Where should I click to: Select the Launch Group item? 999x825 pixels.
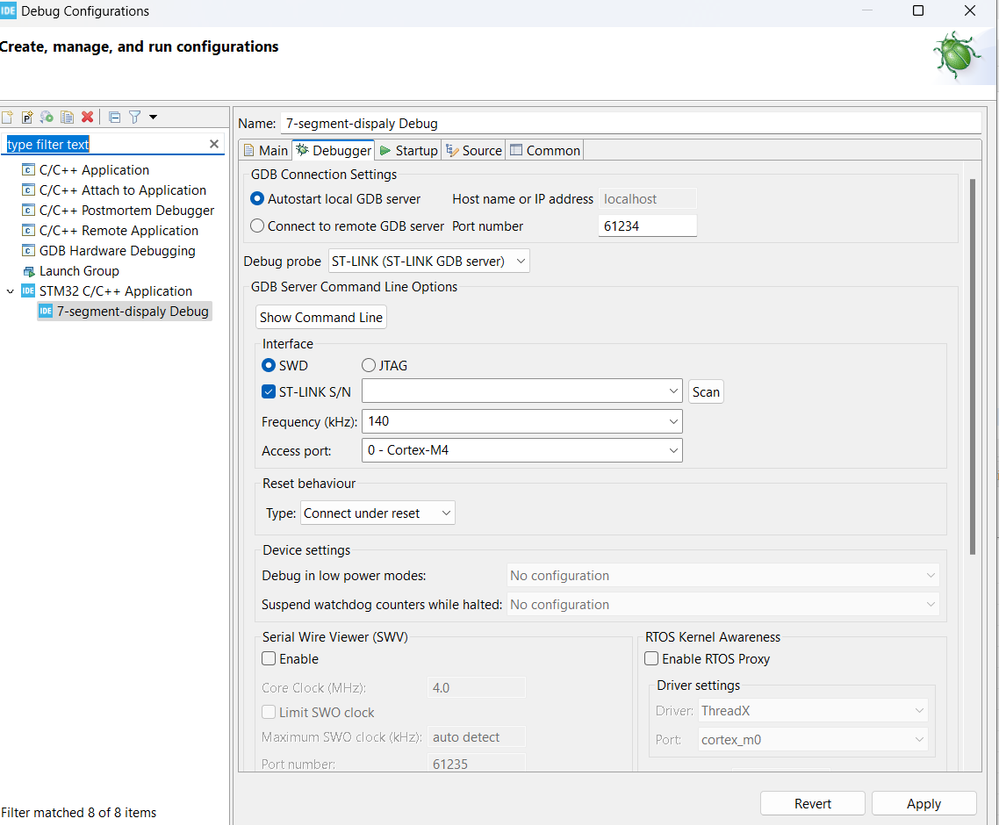point(71,271)
